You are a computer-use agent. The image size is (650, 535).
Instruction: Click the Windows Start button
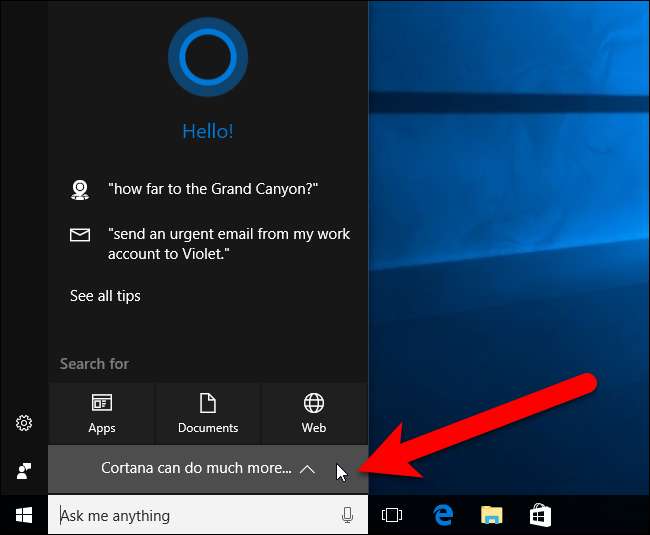point(24,515)
